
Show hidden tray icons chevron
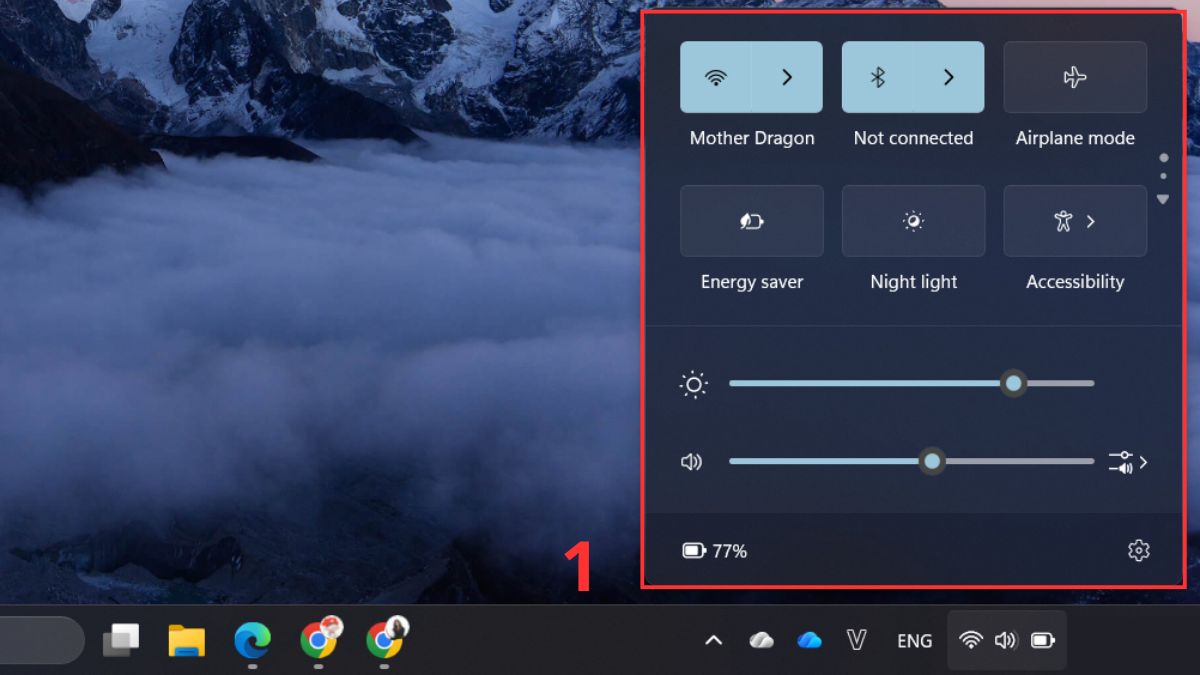point(713,640)
